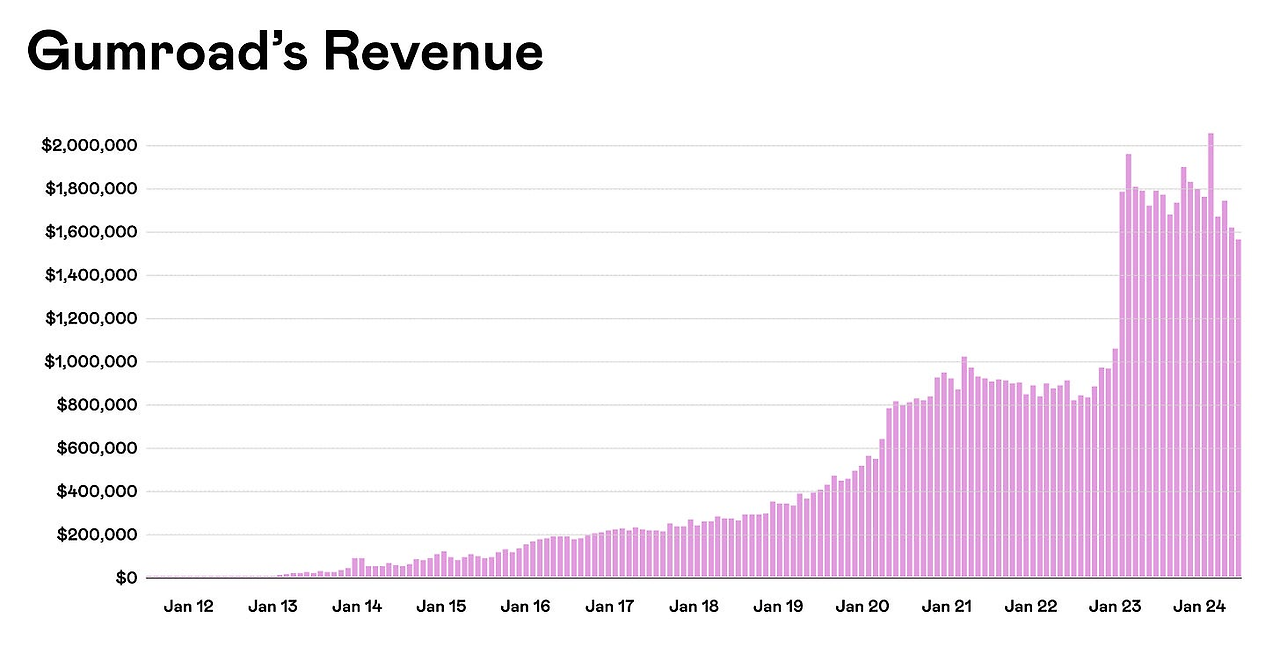Click the Jan 20 axis label
Viewport: 1280px width, 647px height.
(x=862, y=606)
